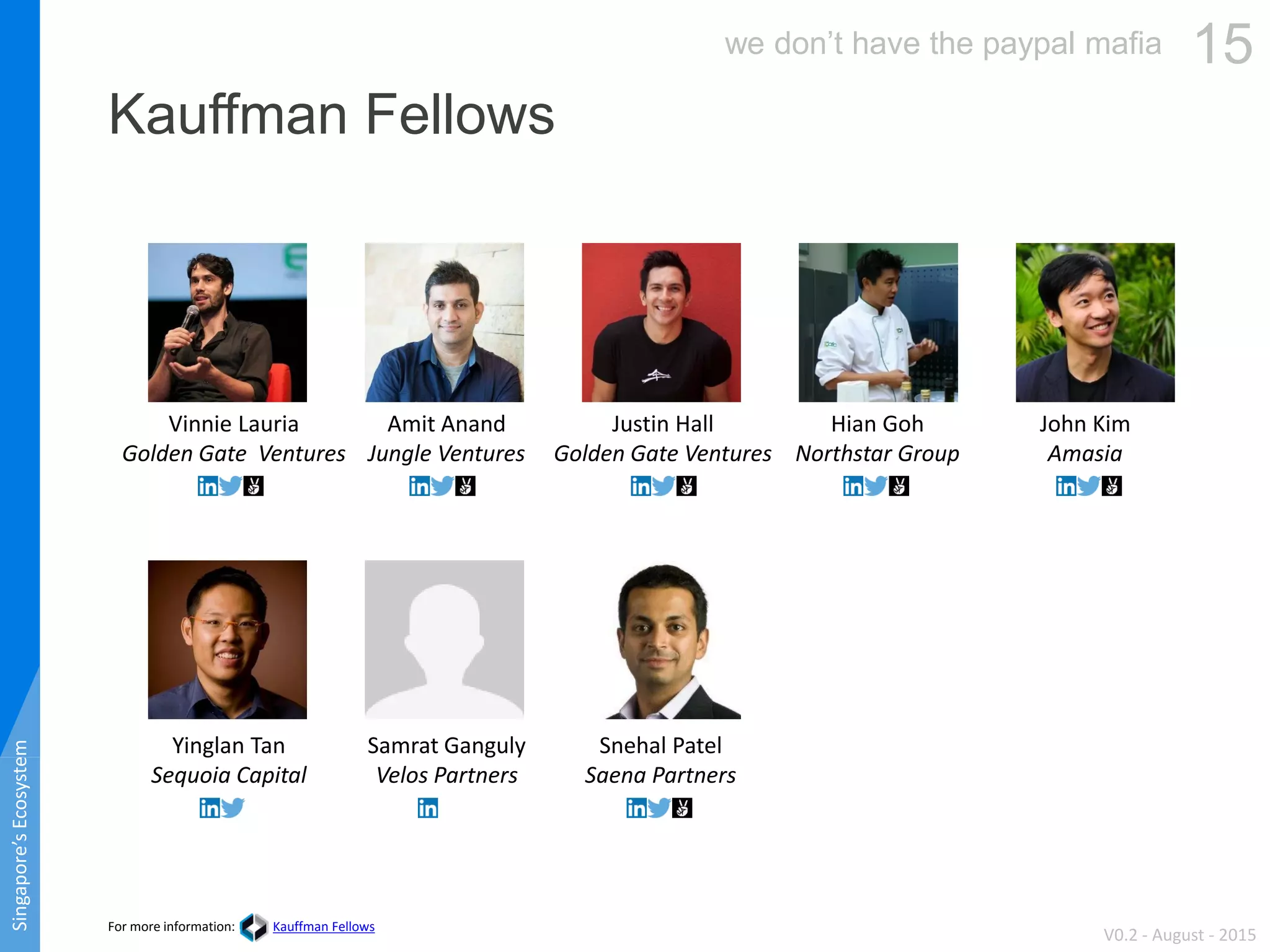The image size is (1270, 952).
Task: Open Snehal Patel's AngelList icon
Action: pos(682,808)
